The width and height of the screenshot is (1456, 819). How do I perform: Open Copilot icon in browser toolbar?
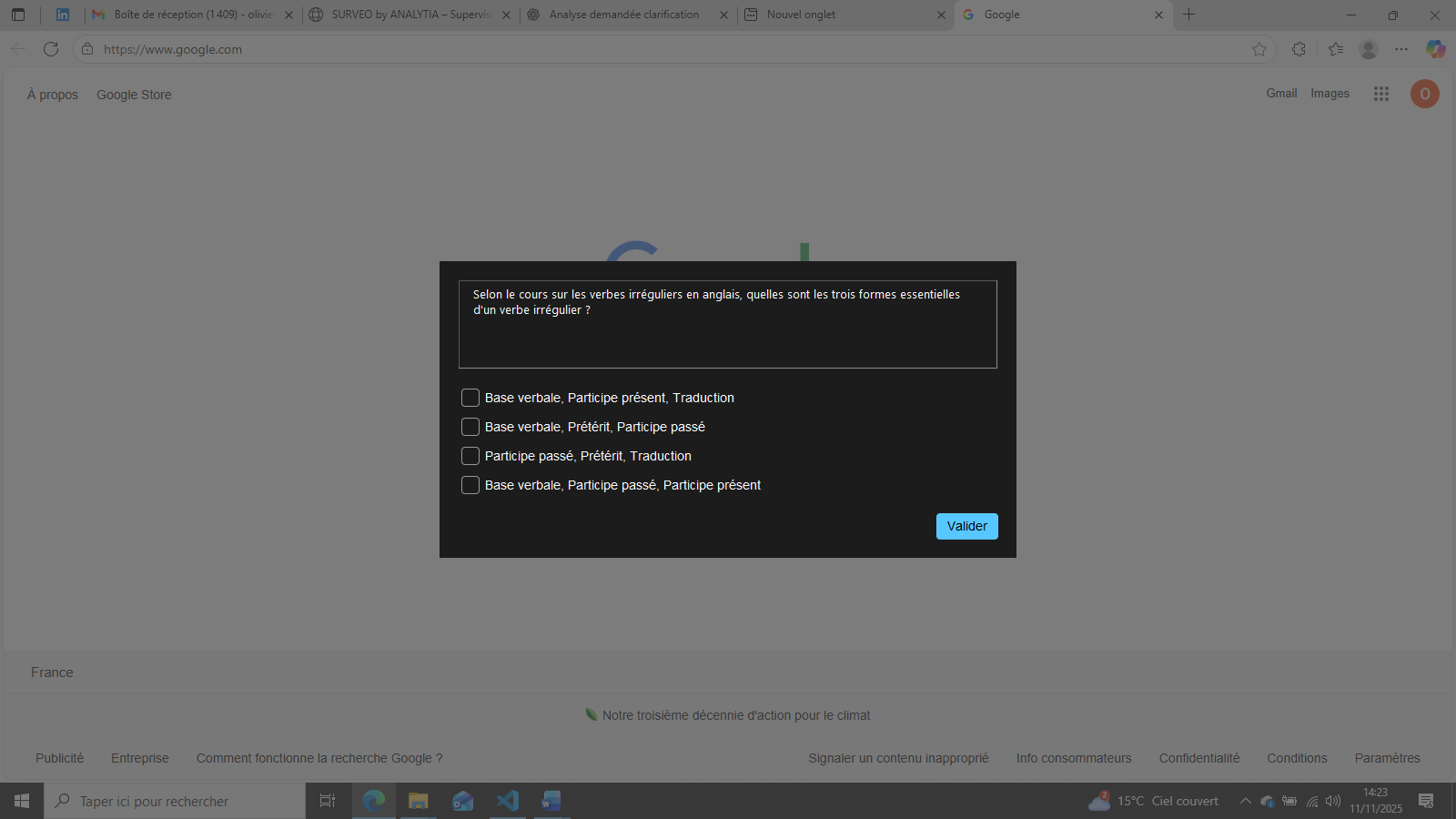coord(1435,49)
